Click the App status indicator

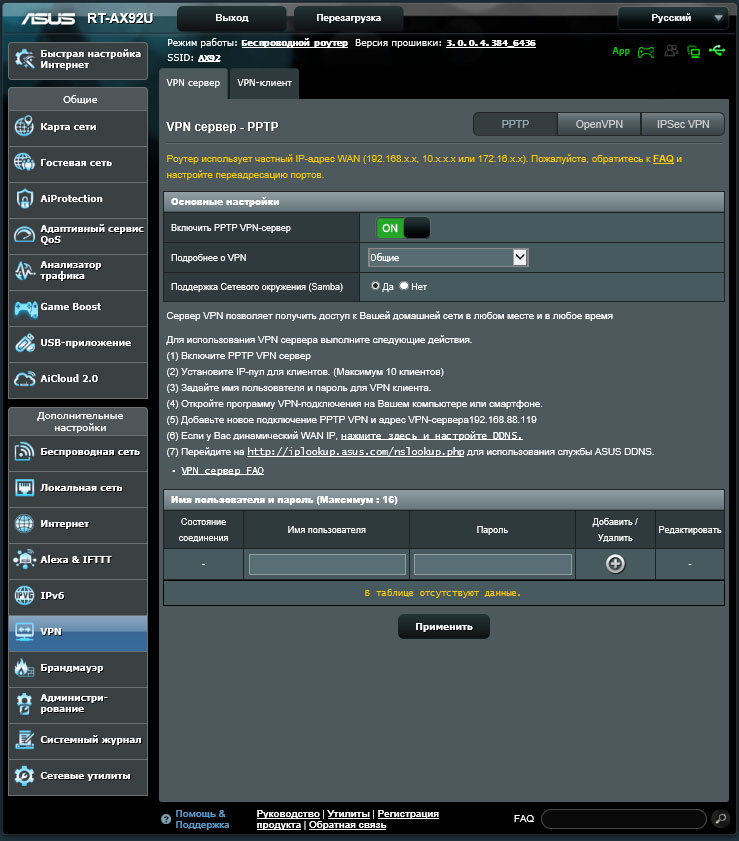click(x=621, y=51)
